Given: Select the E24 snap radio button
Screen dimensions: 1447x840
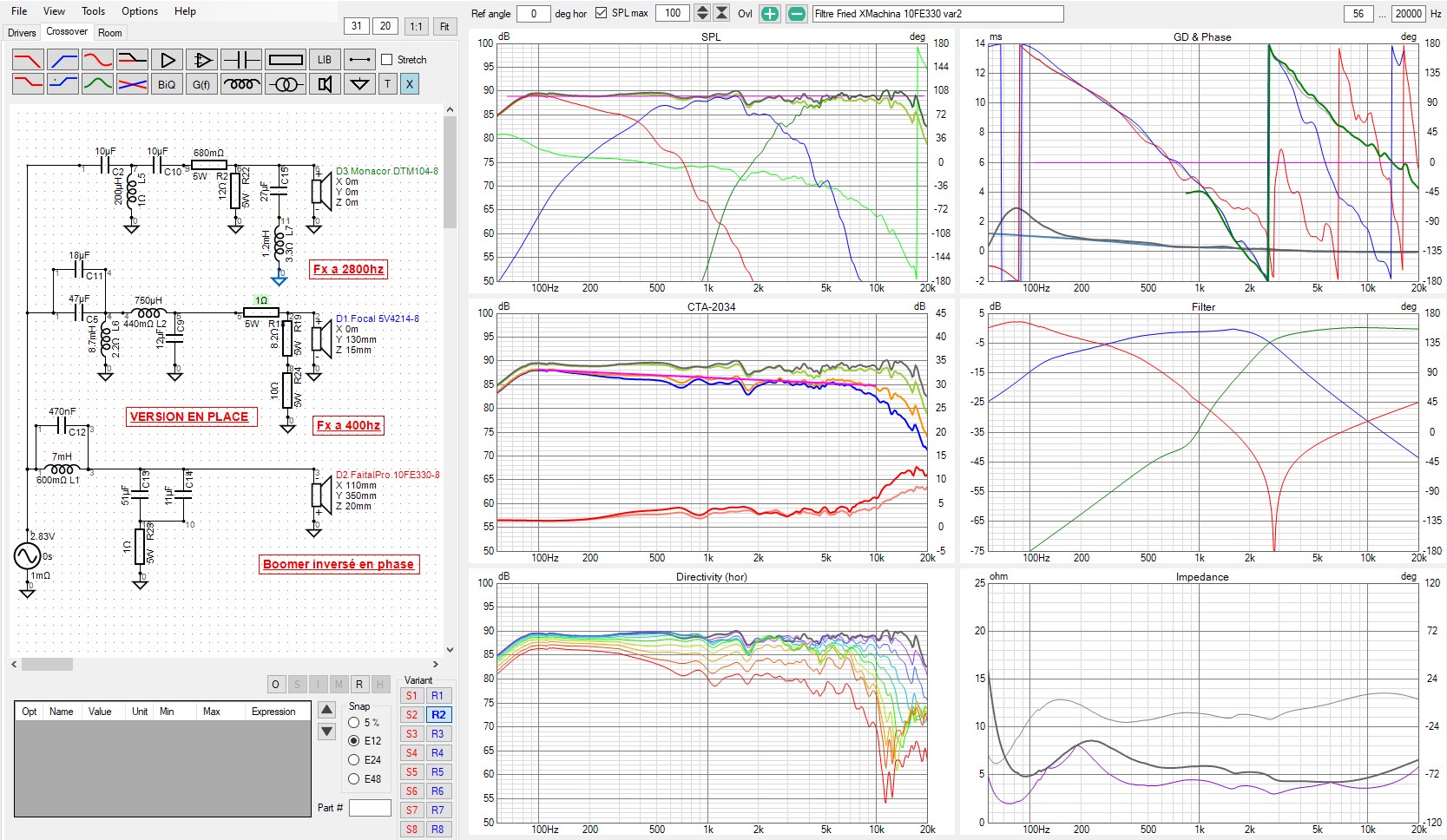Looking at the screenshot, I should click(x=354, y=760).
